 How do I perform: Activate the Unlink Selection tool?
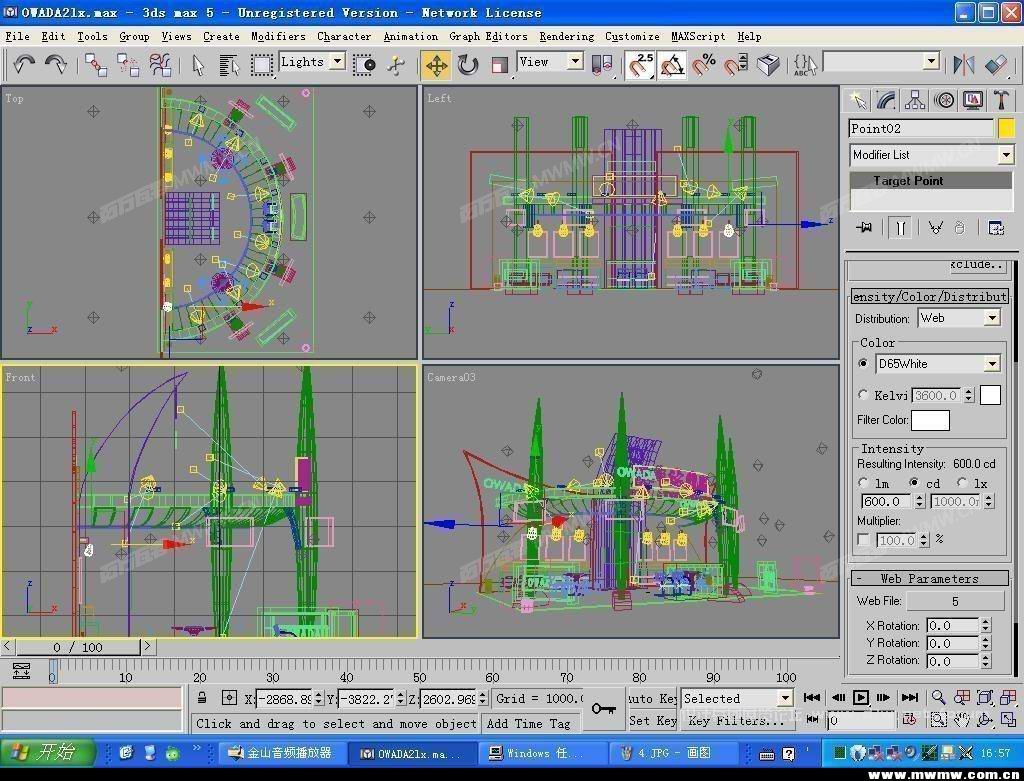[x=128, y=65]
